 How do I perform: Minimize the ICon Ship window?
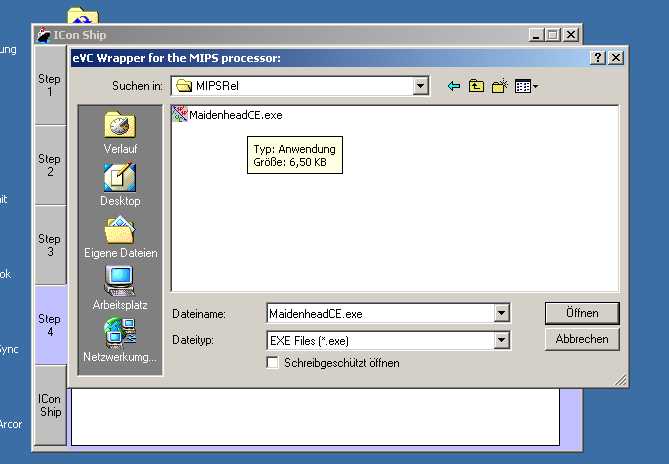coord(536,35)
